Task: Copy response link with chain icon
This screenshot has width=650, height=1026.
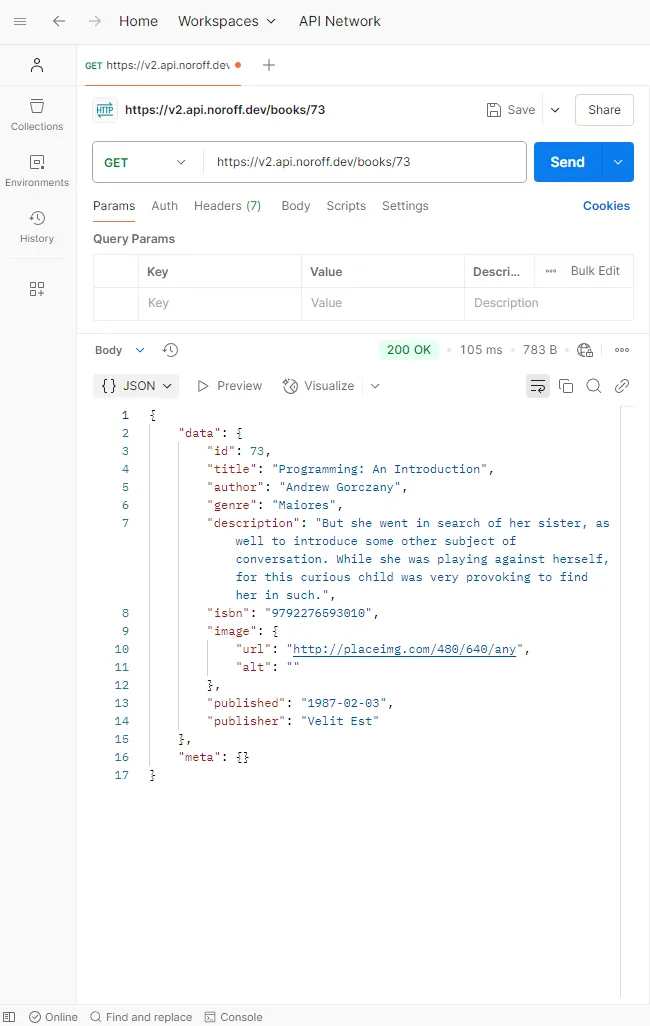Action: (622, 386)
